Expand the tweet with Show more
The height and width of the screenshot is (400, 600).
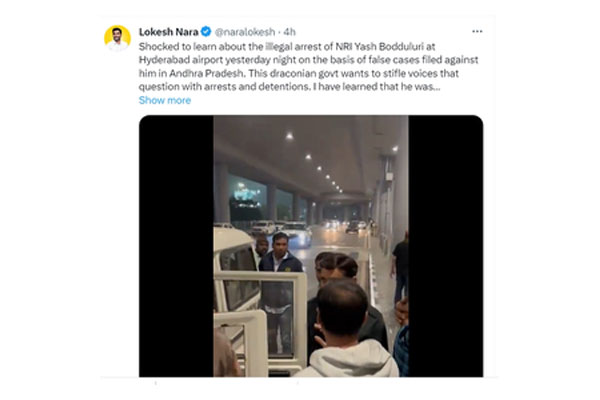point(165,100)
